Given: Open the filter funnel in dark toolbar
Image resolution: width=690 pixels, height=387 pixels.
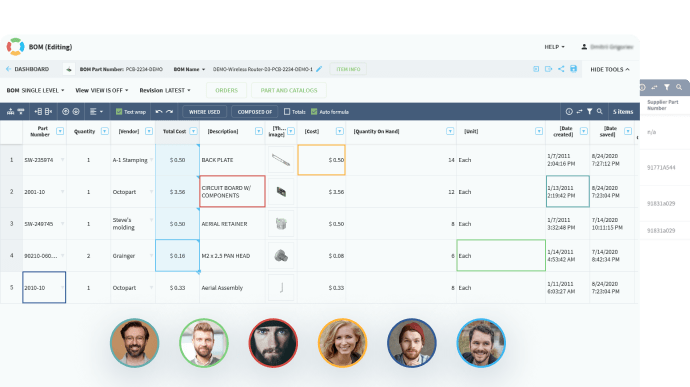Looking at the screenshot, I should (589, 112).
